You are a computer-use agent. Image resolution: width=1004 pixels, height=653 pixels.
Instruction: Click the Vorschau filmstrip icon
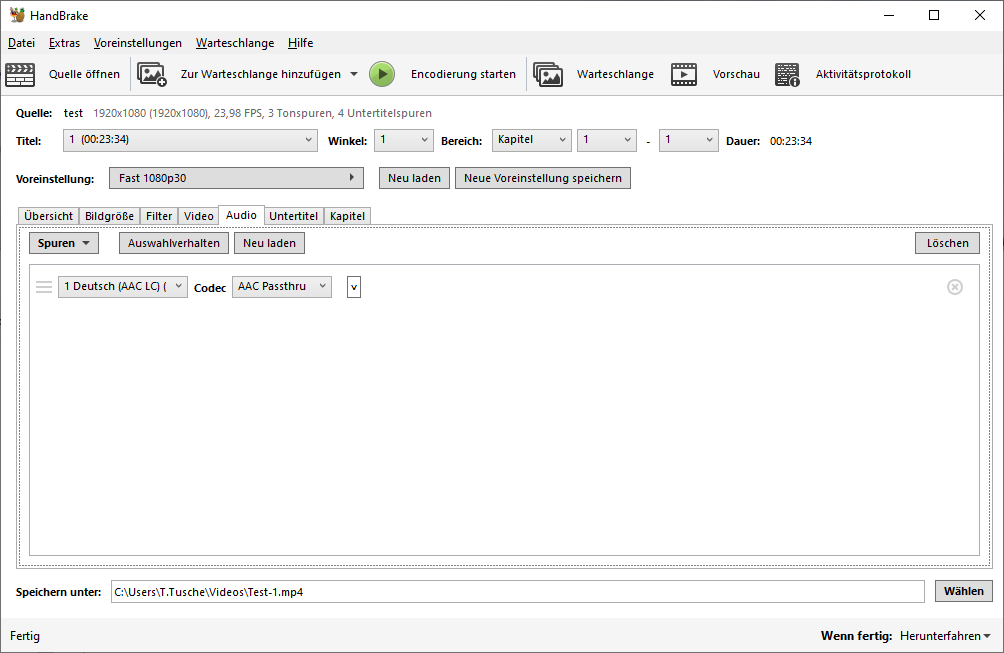(684, 74)
